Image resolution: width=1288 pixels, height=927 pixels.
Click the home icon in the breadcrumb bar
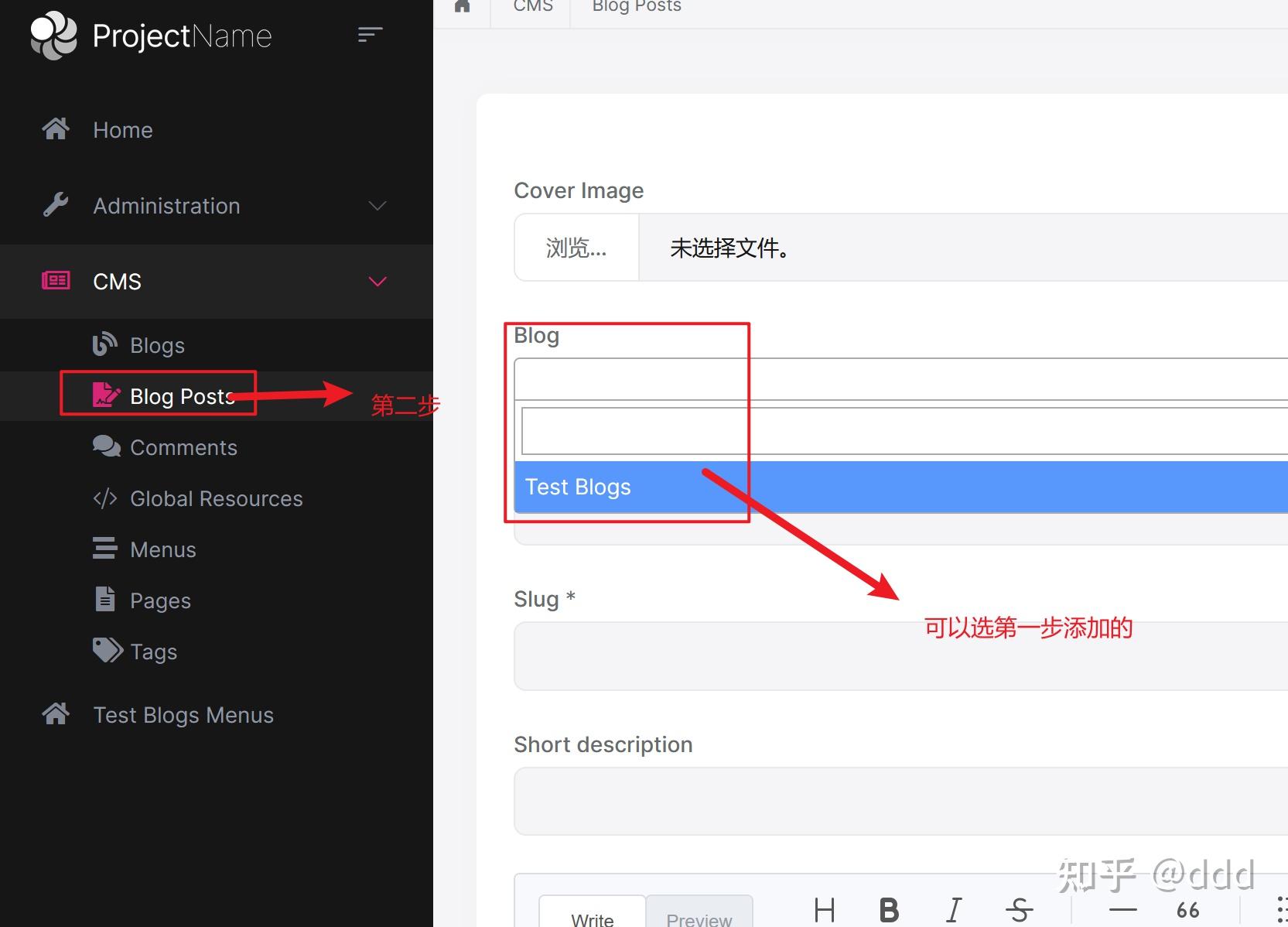pos(462,5)
